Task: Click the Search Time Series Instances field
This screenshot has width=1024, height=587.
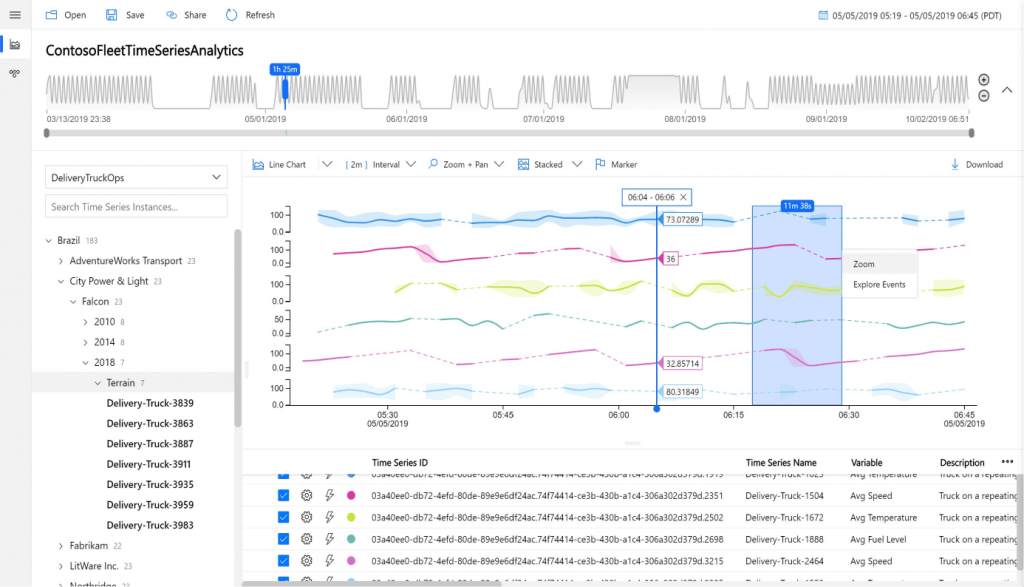Action: (x=136, y=206)
